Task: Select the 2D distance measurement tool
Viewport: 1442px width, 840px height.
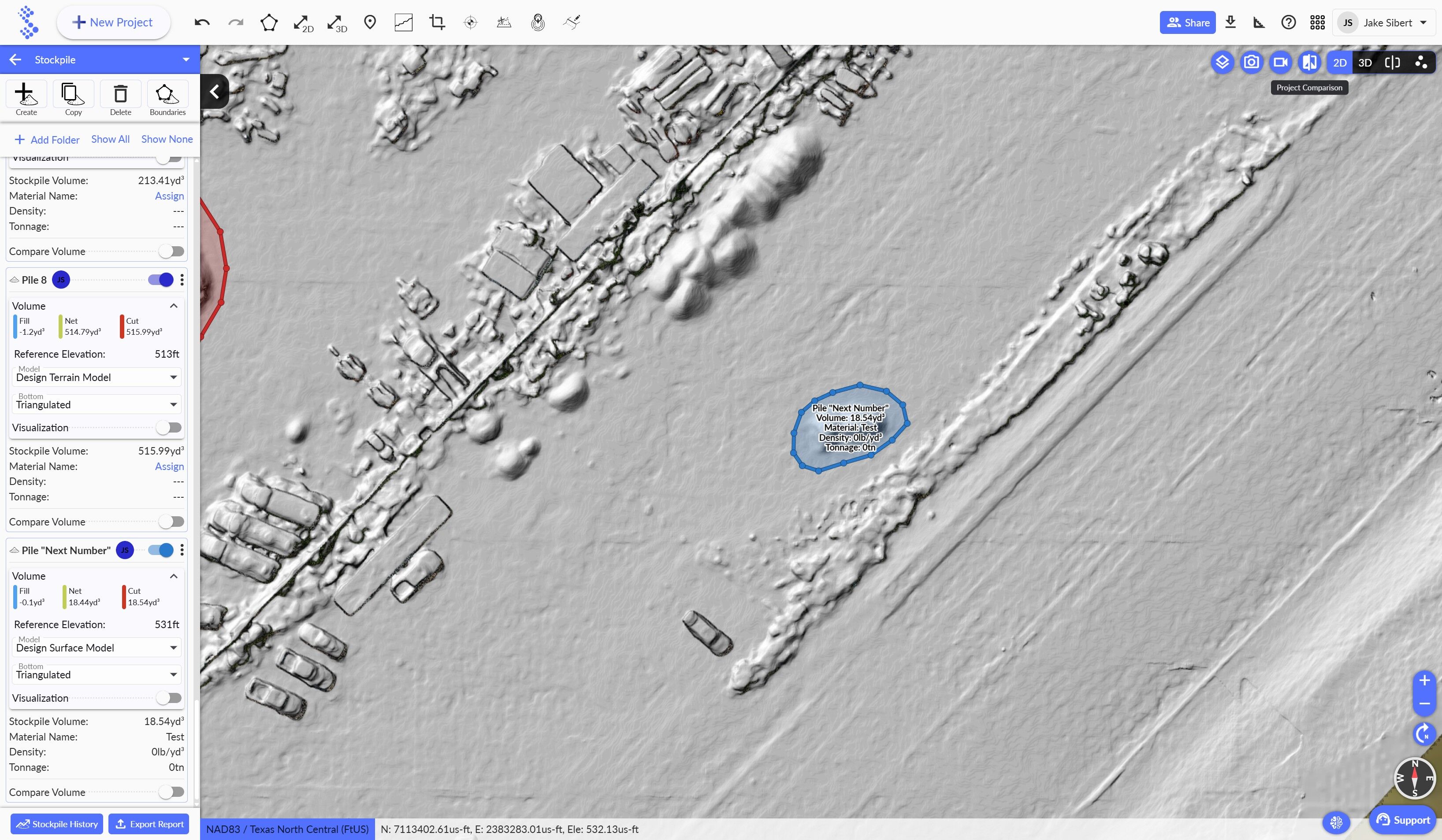Action: tap(303, 23)
